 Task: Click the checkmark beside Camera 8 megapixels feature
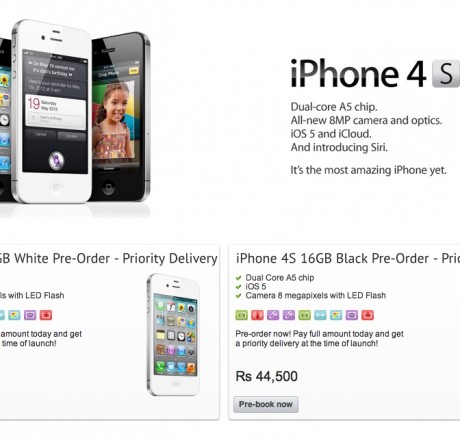point(238,296)
